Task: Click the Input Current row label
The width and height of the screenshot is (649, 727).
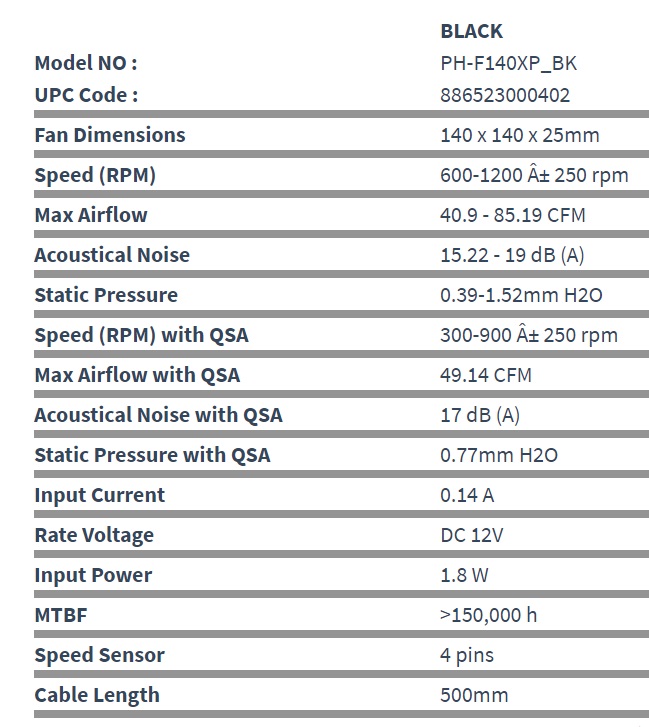Action: (x=100, y=495)
